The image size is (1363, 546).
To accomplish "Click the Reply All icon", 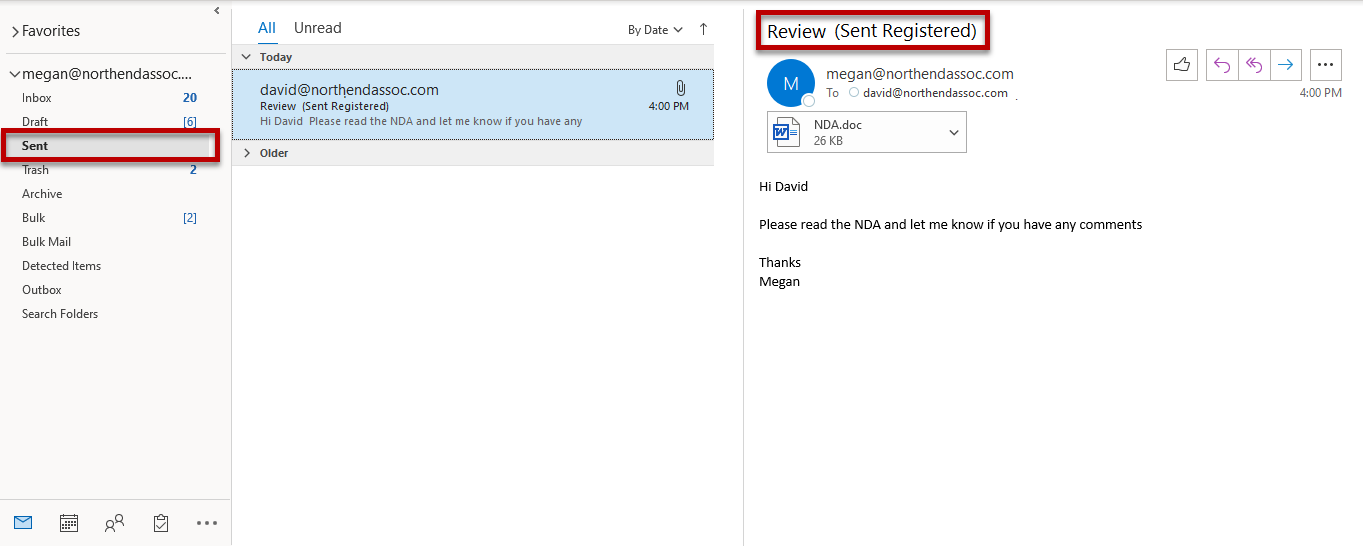I will point(1253,65).
